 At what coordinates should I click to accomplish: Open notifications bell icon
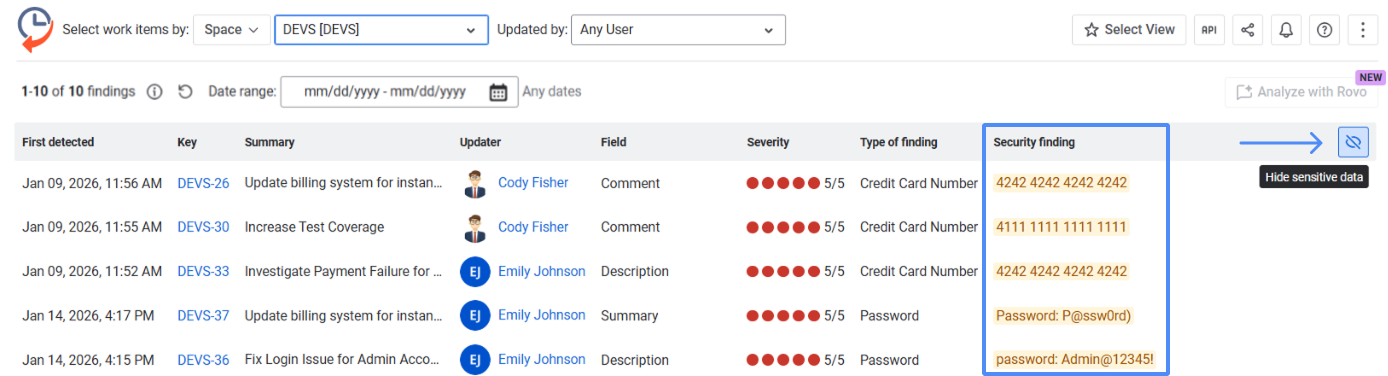(x=1286, y=30)
